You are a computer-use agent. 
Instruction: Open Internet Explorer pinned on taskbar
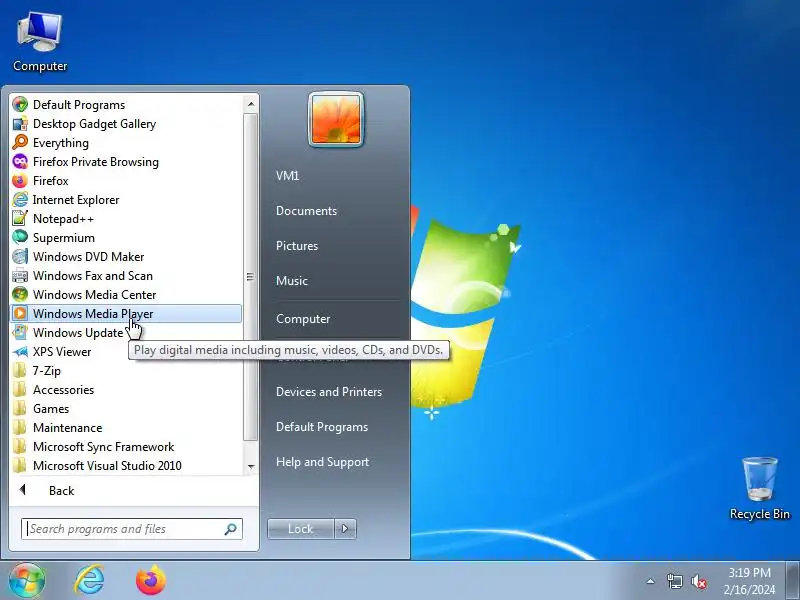coord(89,581)
